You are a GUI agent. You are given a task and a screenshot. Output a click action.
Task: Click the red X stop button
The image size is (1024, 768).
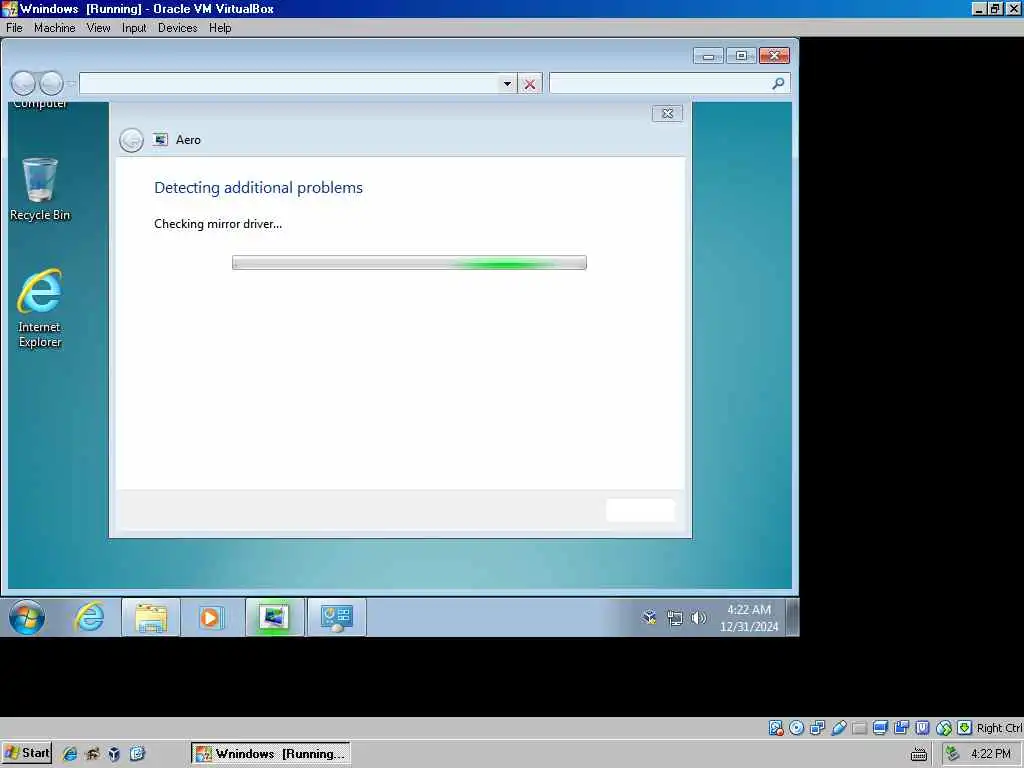530,84
